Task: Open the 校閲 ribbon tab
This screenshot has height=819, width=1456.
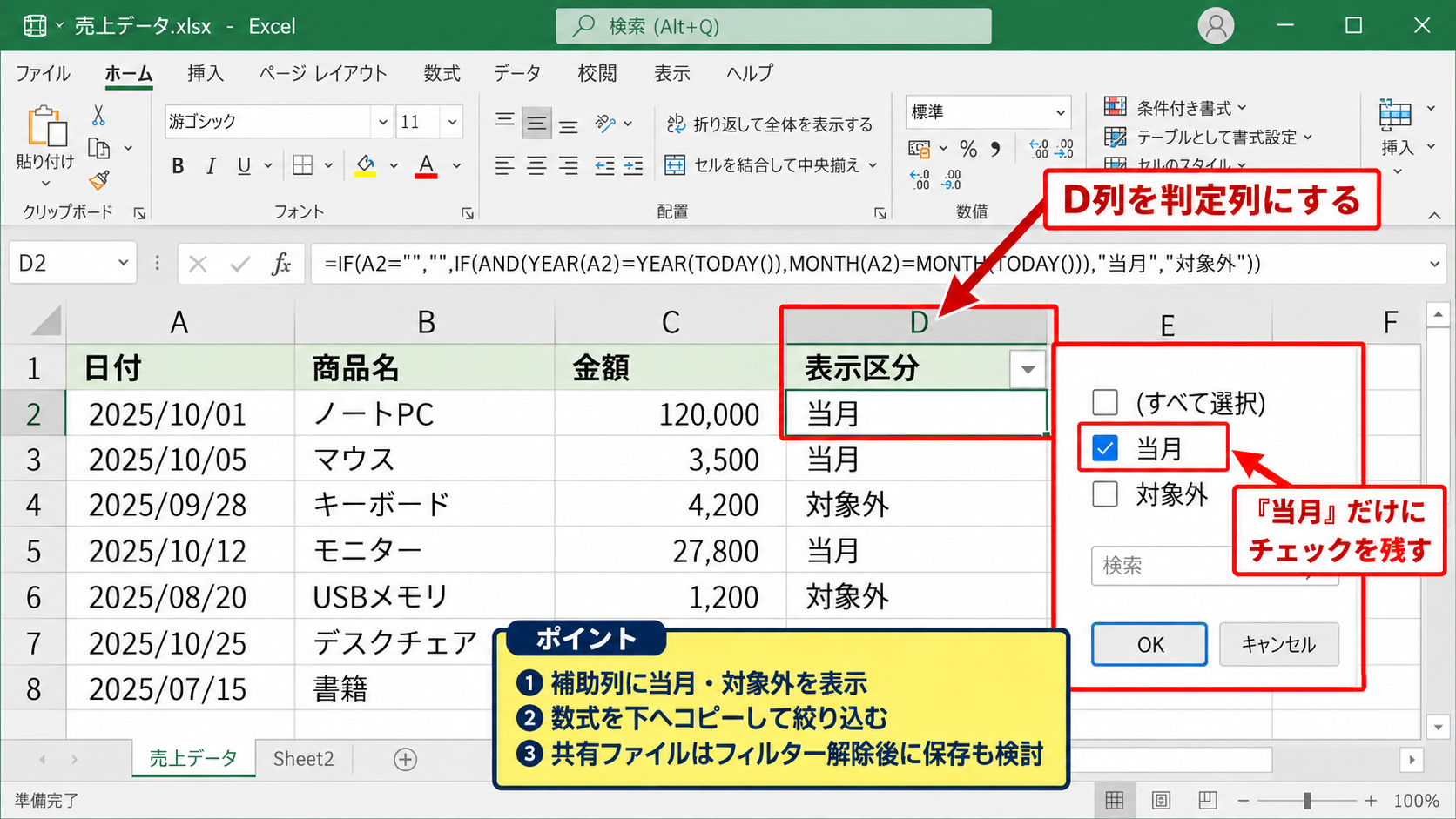Action: pyautogui.click(x=597, y=73)
